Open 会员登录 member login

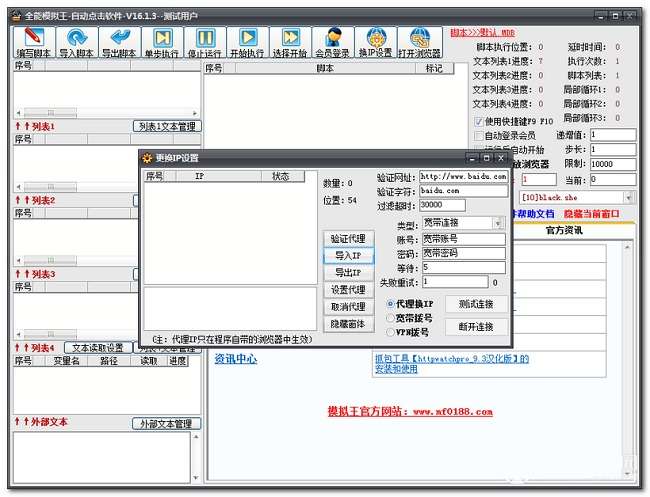tap(333, 42)
